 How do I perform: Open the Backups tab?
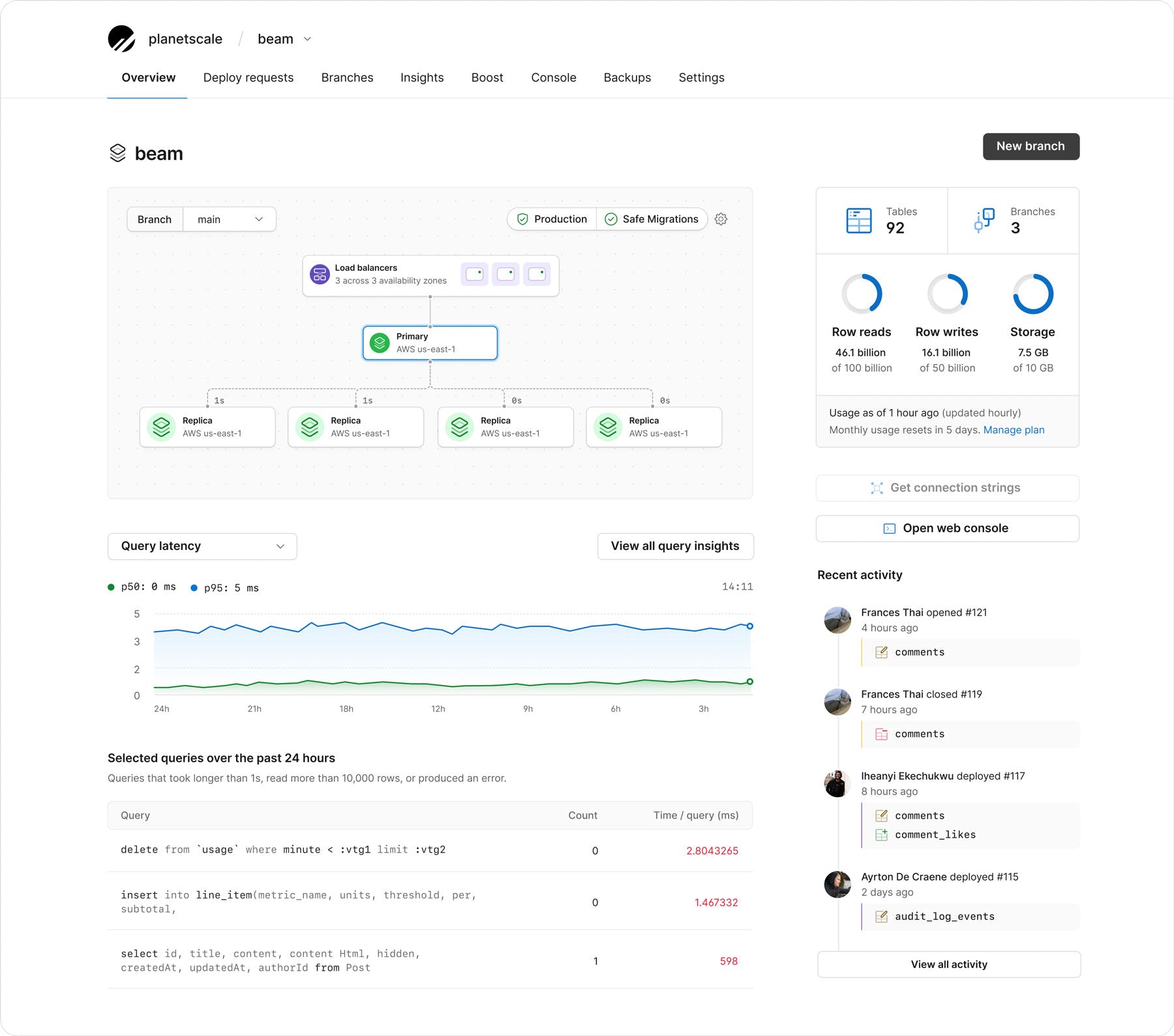pos(627,78)
